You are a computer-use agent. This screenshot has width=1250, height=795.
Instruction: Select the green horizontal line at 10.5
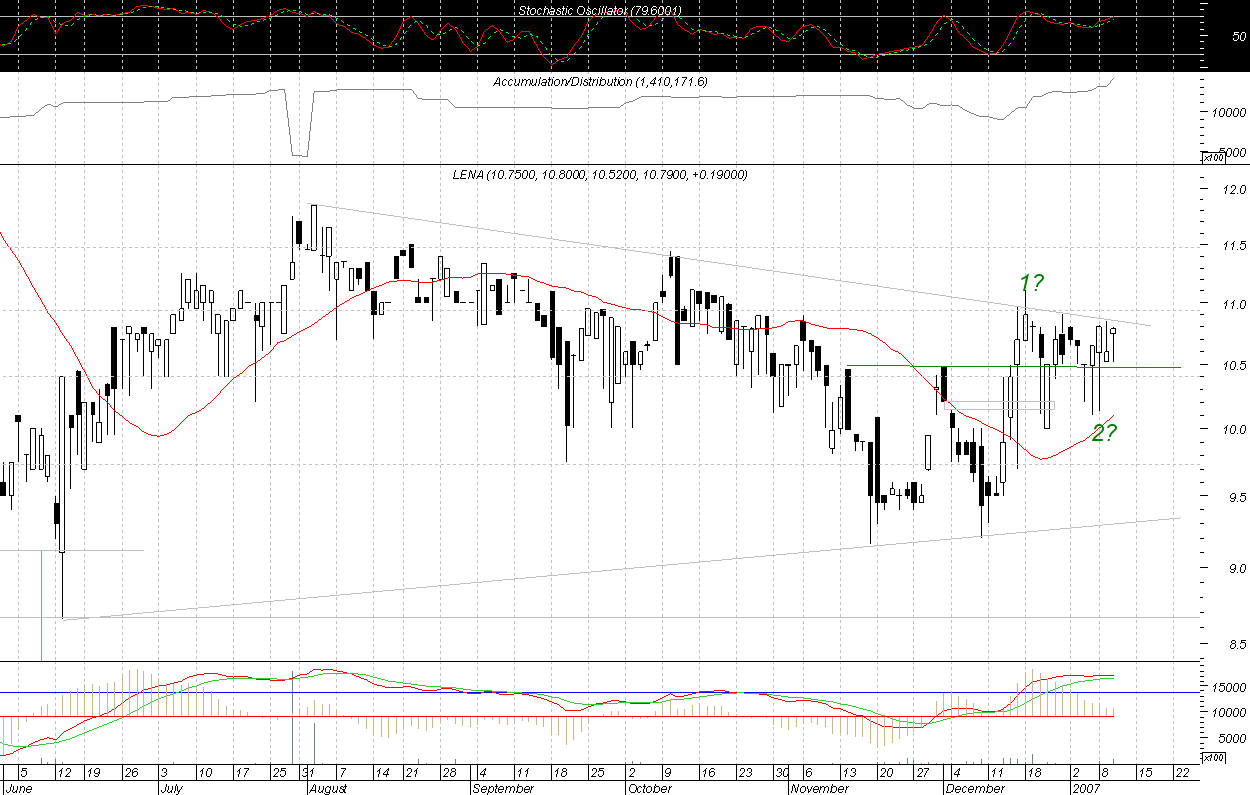click(x=1013, y=366)
